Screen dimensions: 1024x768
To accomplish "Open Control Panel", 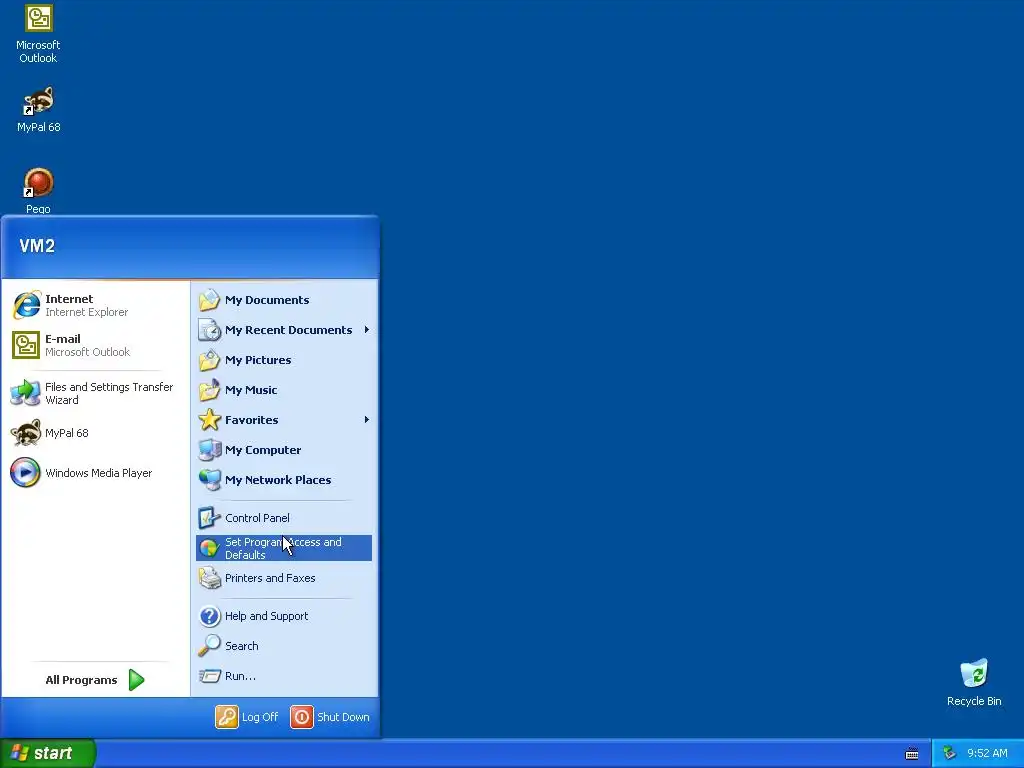I will (x=284, y=518).
